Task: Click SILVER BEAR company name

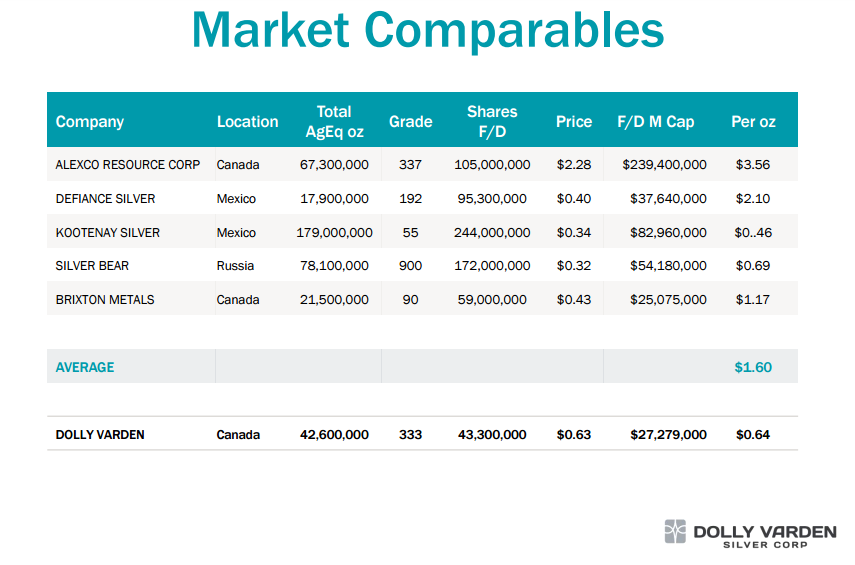Action: point(92,266)
